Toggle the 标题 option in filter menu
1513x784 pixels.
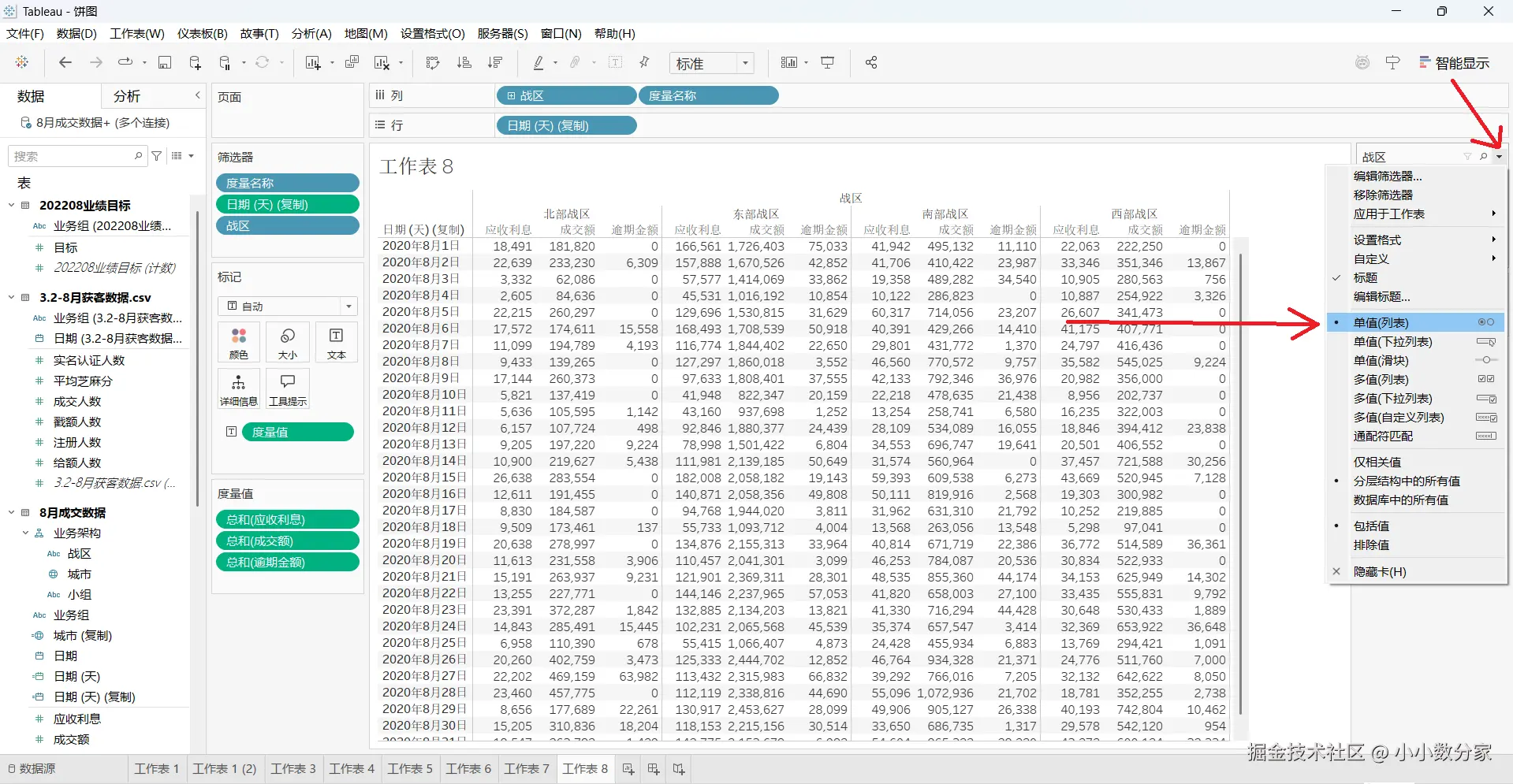click(x=1416, y=277)
